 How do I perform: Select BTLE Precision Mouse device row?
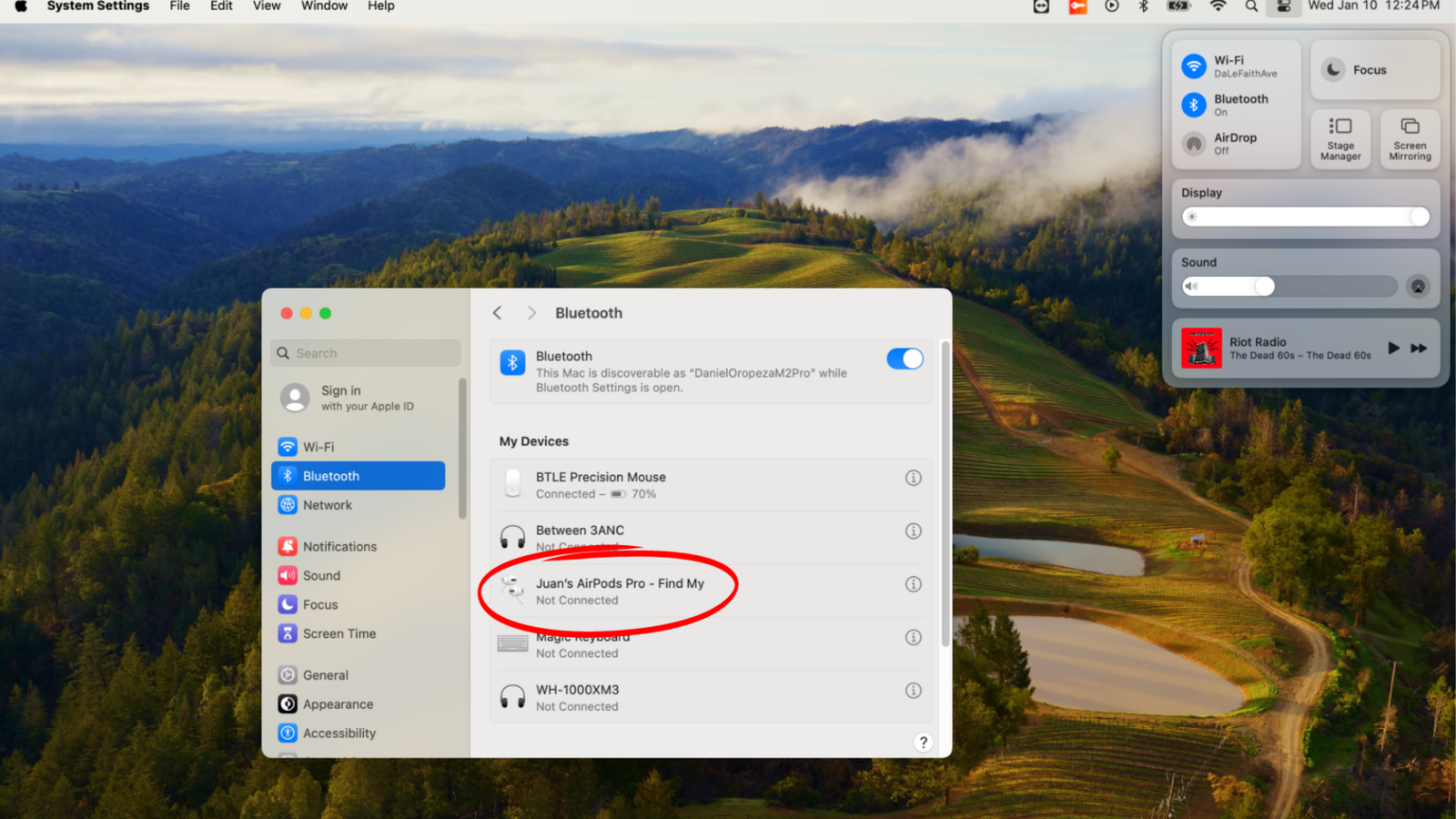pyautogui.click(x=712, y=485)
